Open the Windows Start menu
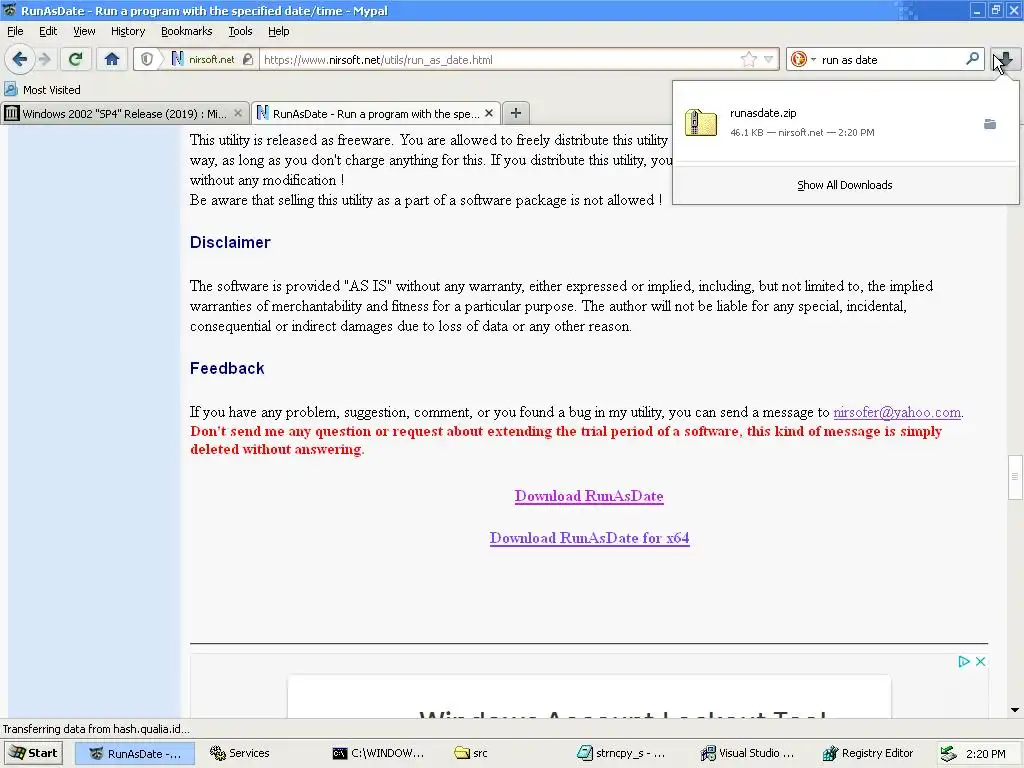This screenshot has width=1024, height=768. [x=33, y=753]
